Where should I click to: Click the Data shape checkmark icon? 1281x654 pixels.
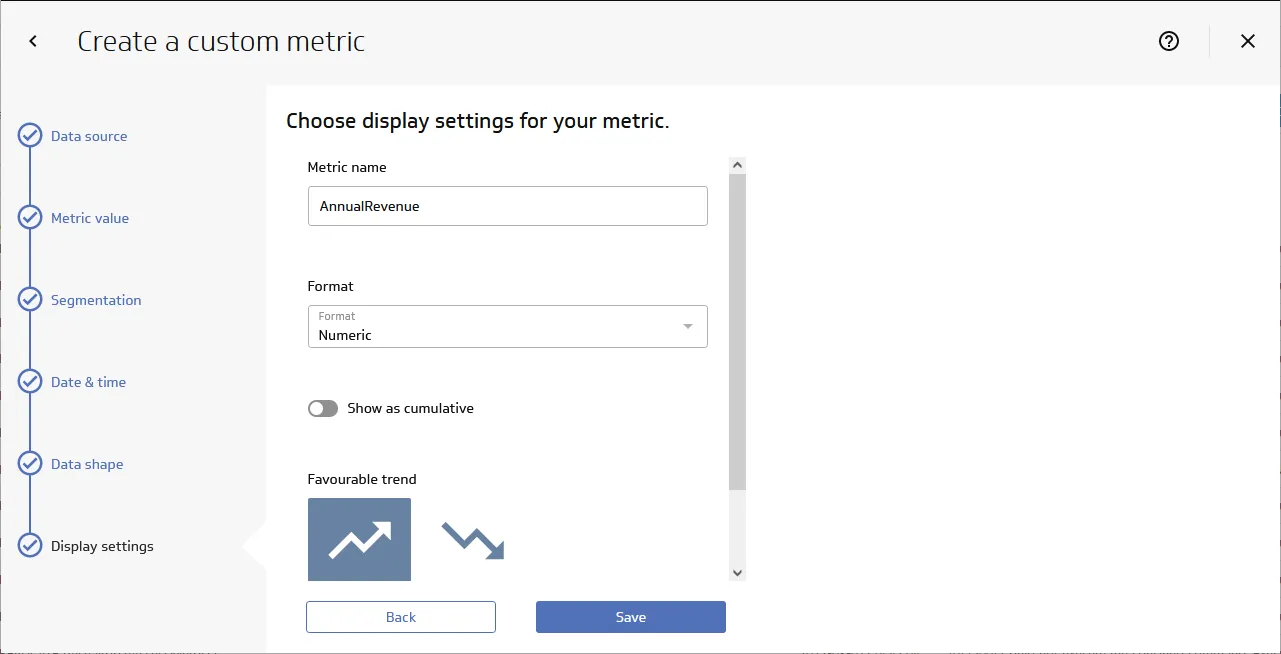click(x=29, y=463)
